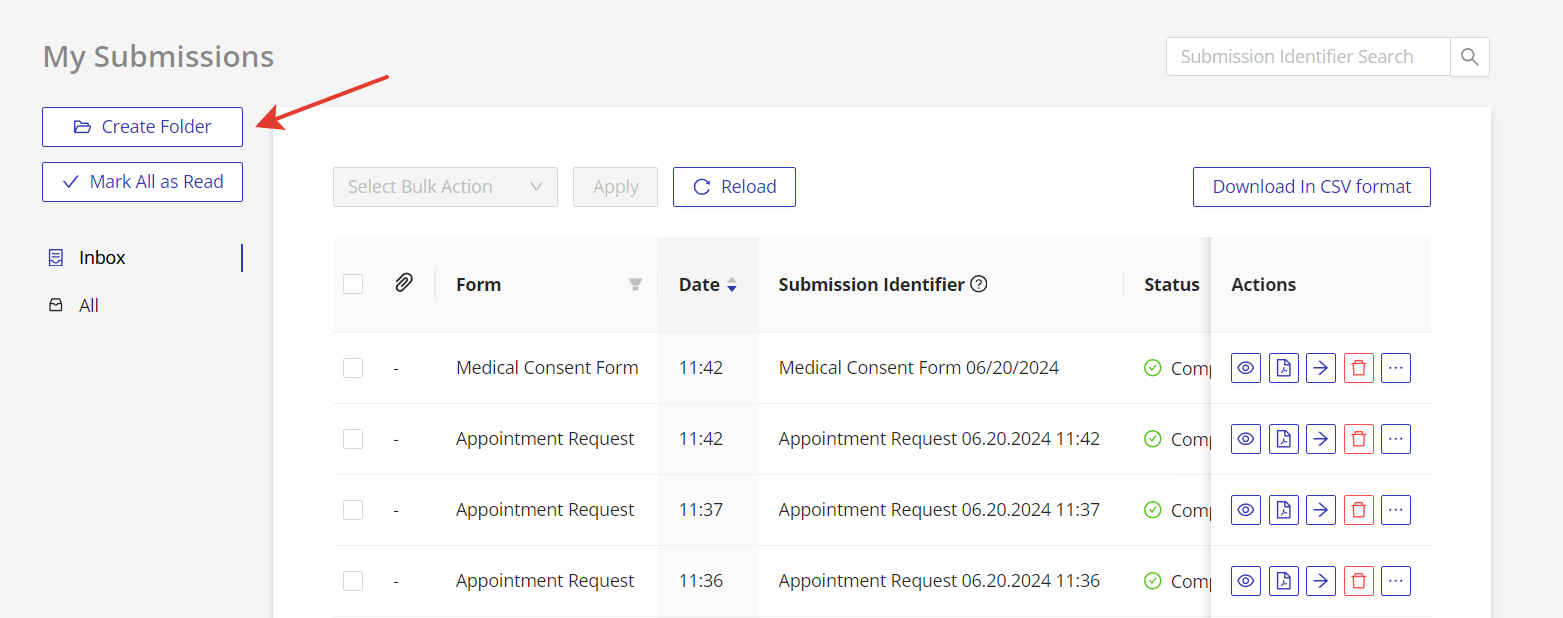
Task: Click the Submission Identifier help question icon
Action: coord(979,284)
